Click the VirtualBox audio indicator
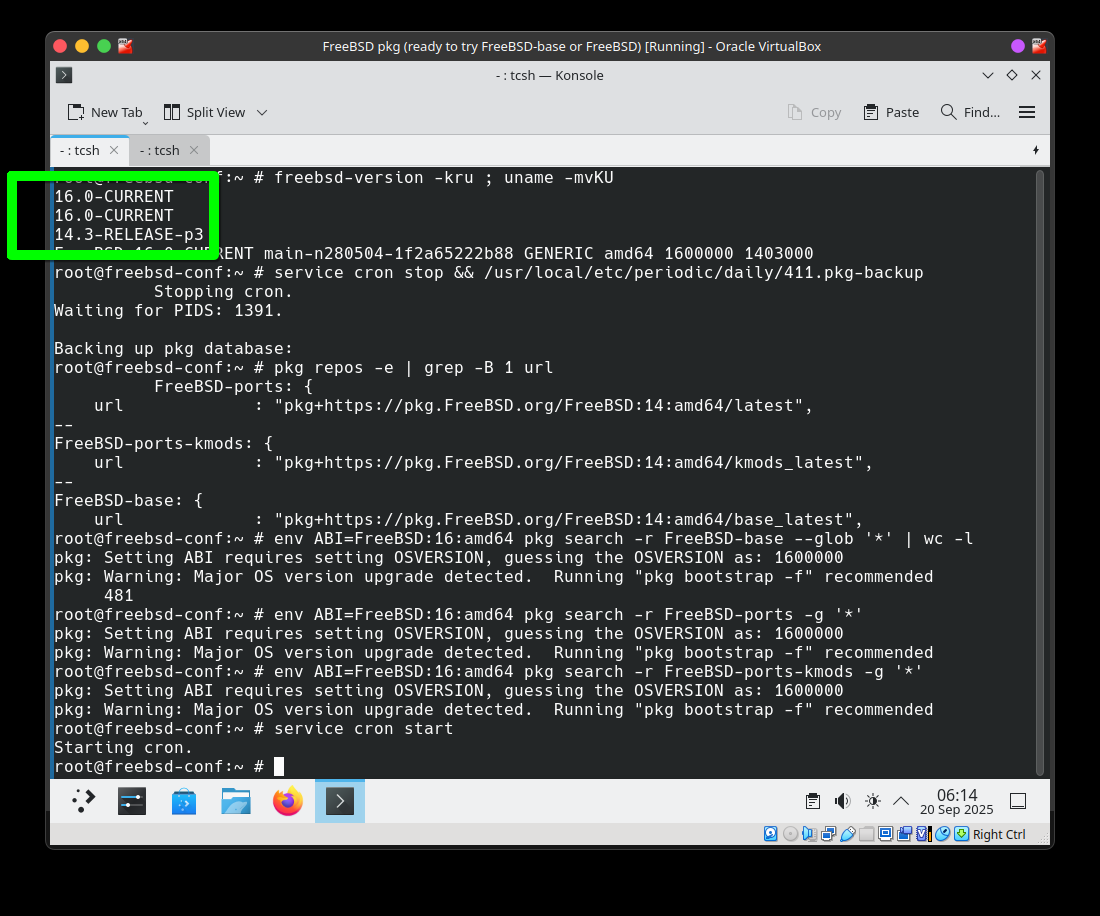This screenshot has height=916, width=1100. 809,834
